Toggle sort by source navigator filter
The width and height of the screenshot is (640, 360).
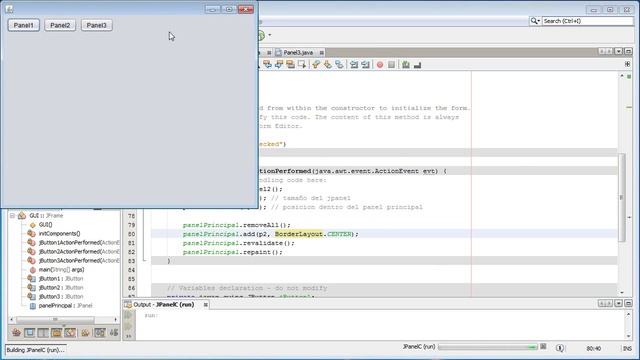coord(114,333)
